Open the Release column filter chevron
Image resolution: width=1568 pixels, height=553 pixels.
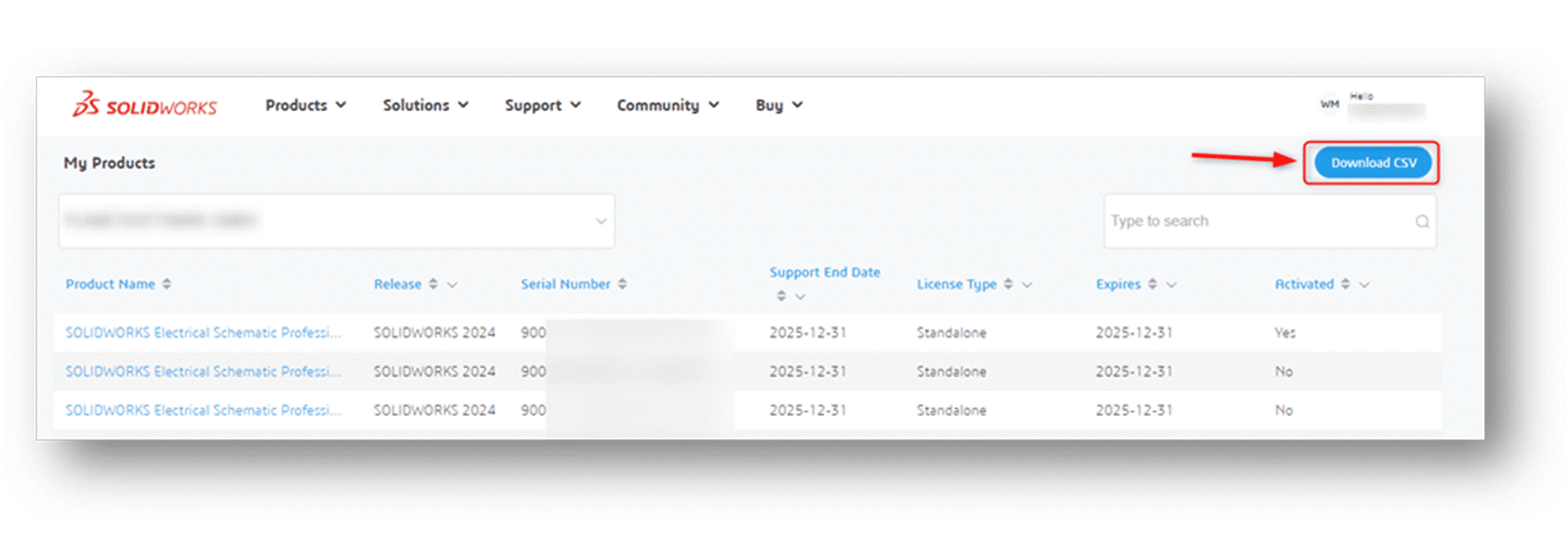click(452, 285)
